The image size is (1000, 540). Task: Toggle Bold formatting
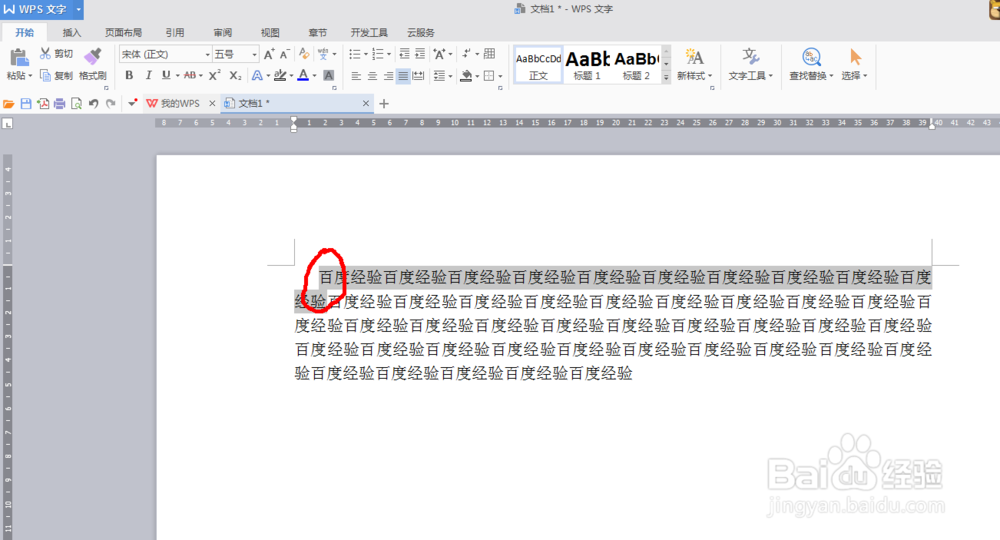(x=129, y=75)
